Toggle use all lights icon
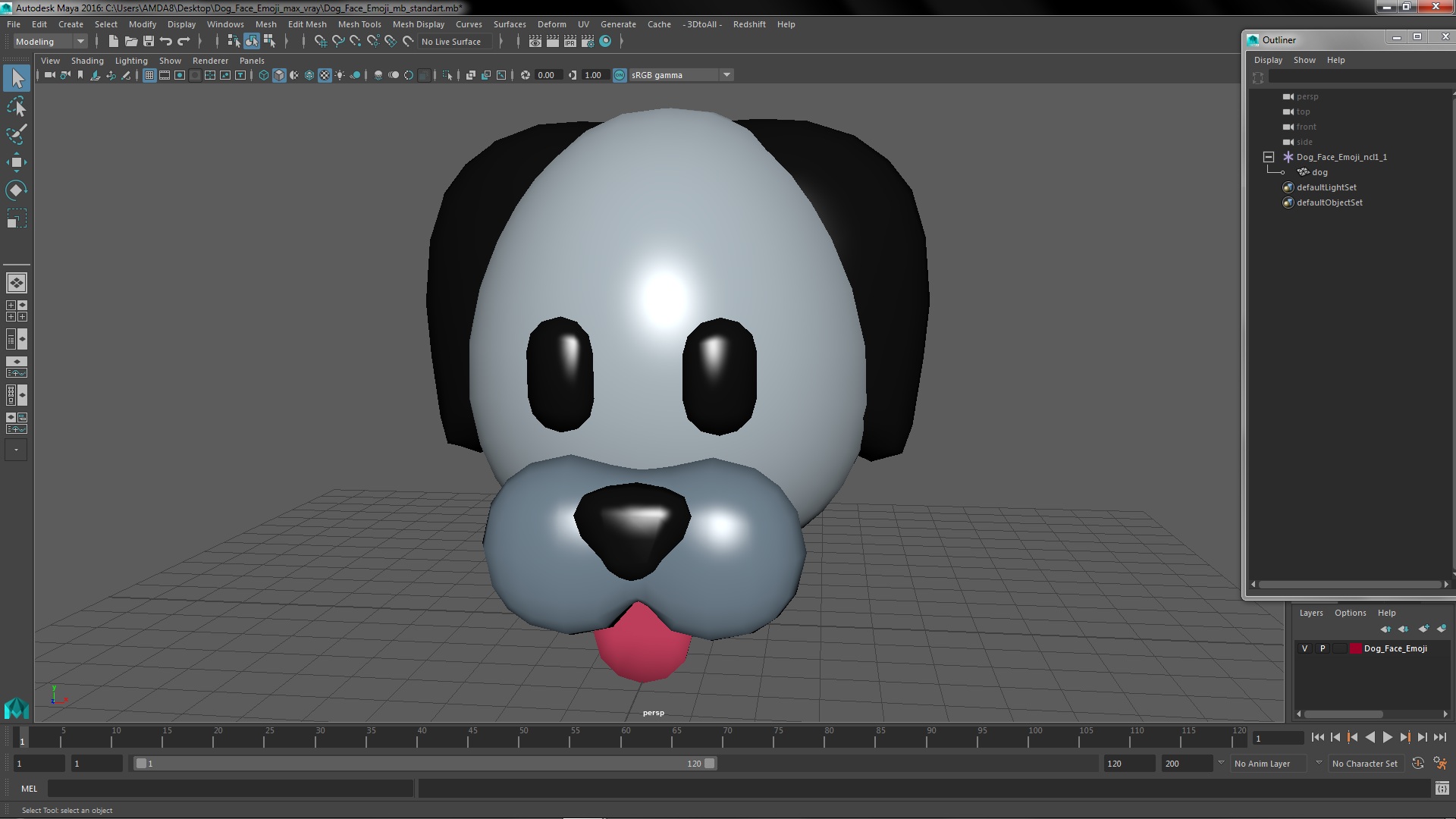The width and height of the screenshot is (1456, 819). (340, 75)
